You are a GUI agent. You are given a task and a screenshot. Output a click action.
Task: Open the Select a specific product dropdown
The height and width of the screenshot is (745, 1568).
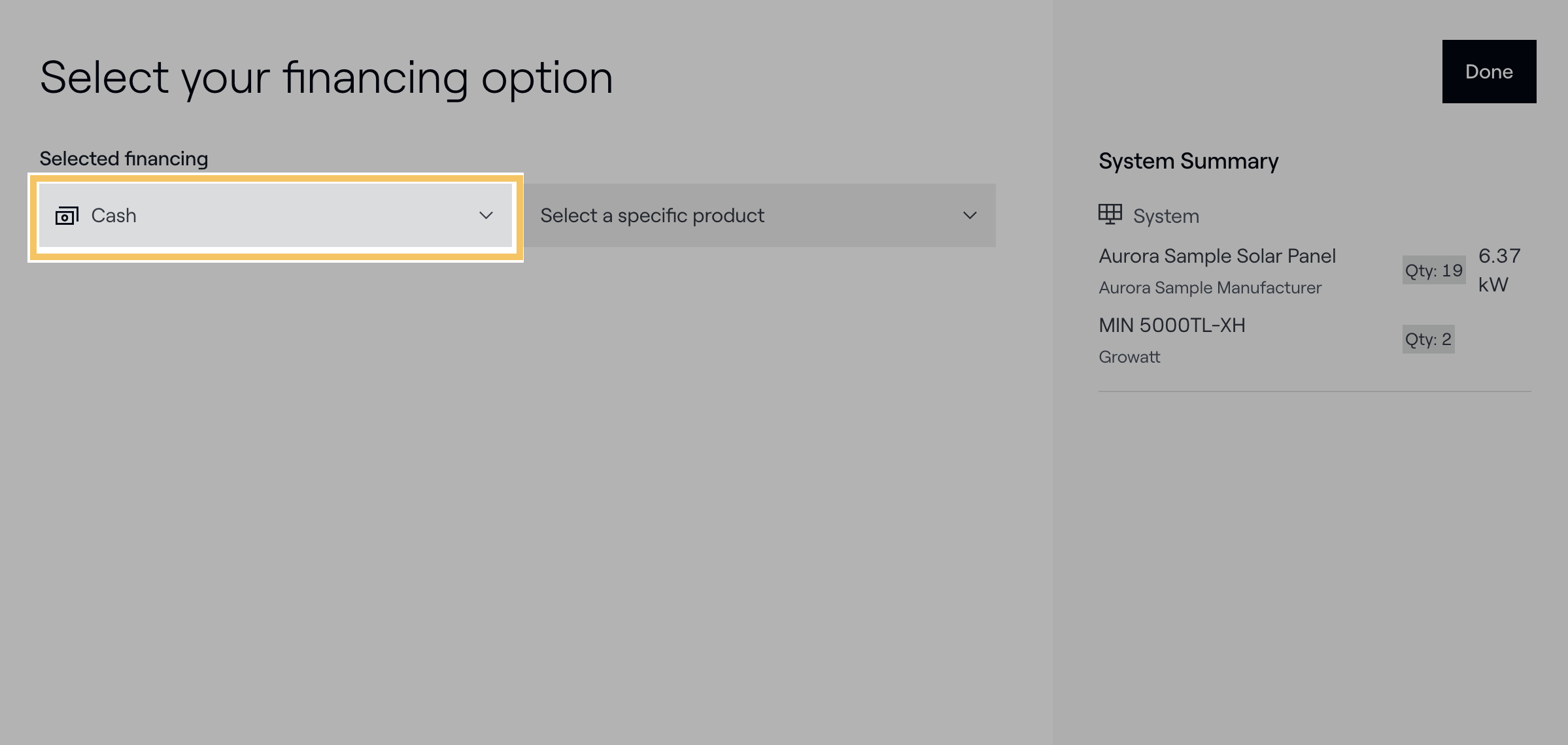(758, 216)
